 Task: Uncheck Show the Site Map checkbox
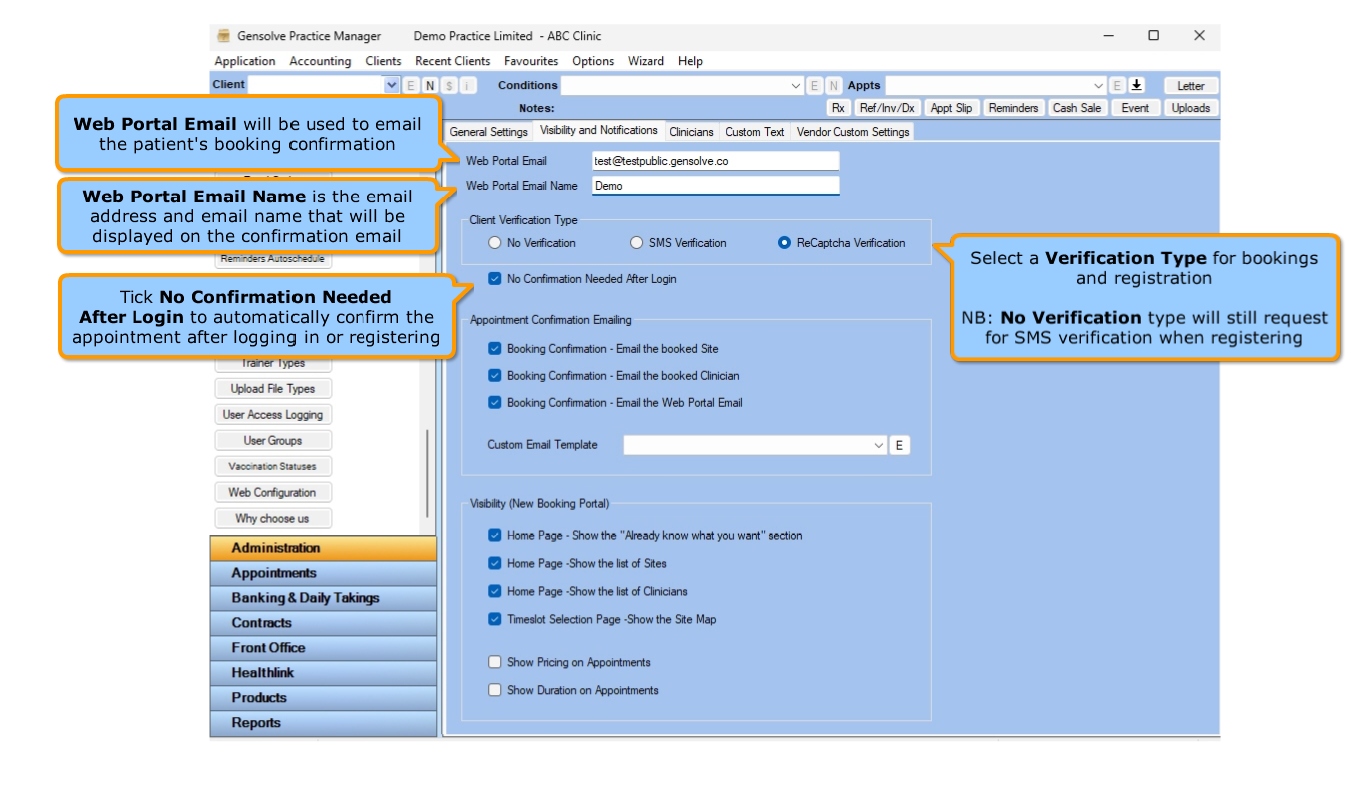[494, 620]
